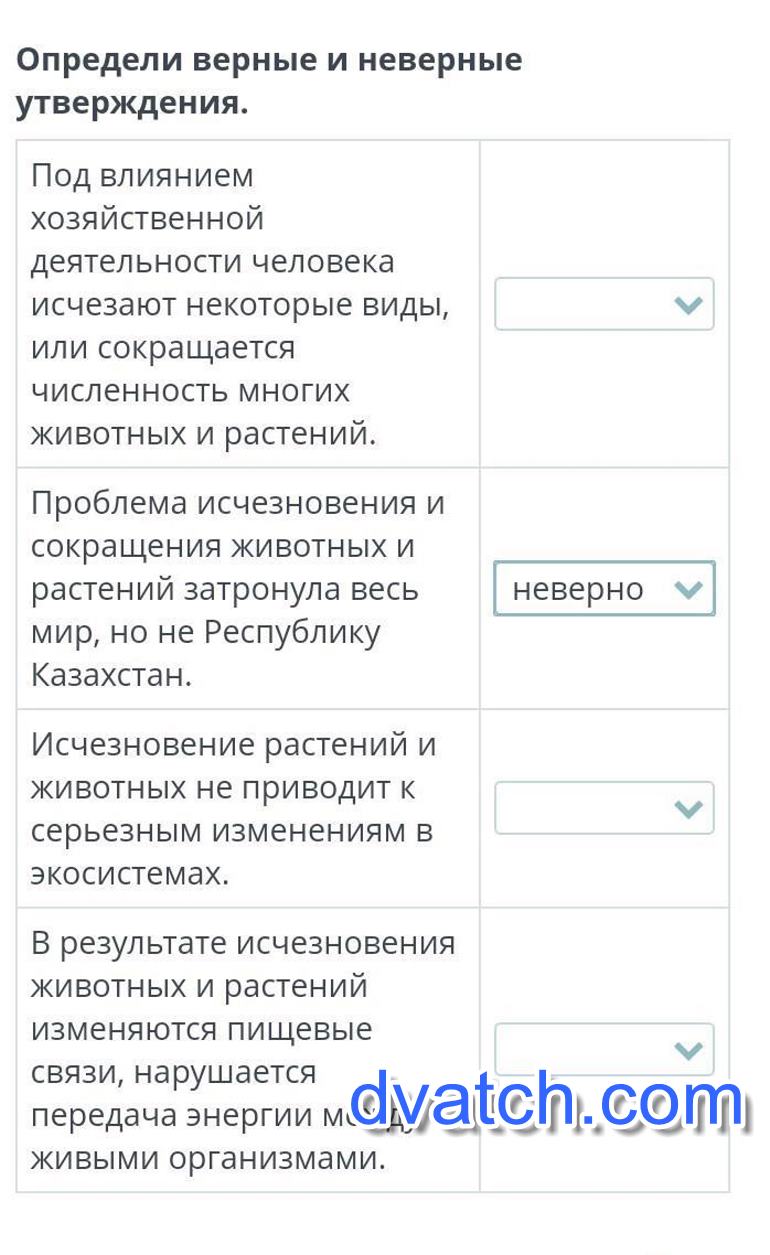Click the word "утверждения" in the heading
Viewport: 770px width, 1255px height.
pyautogui.click(x=131, y=103)
